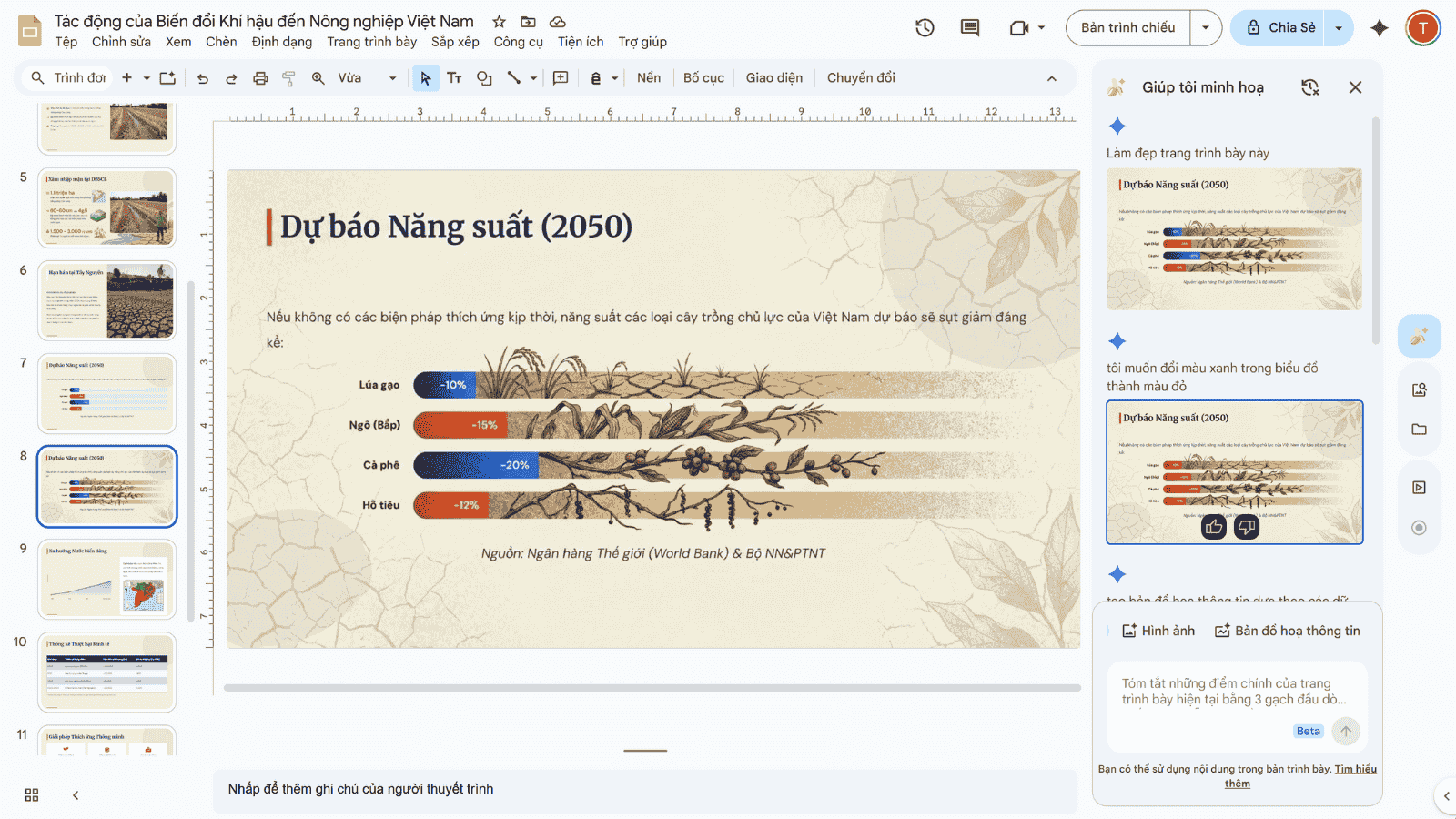1456x819 pixels.
Task: Click the horizontal scrollbar below slide
Action: point(652,688)
